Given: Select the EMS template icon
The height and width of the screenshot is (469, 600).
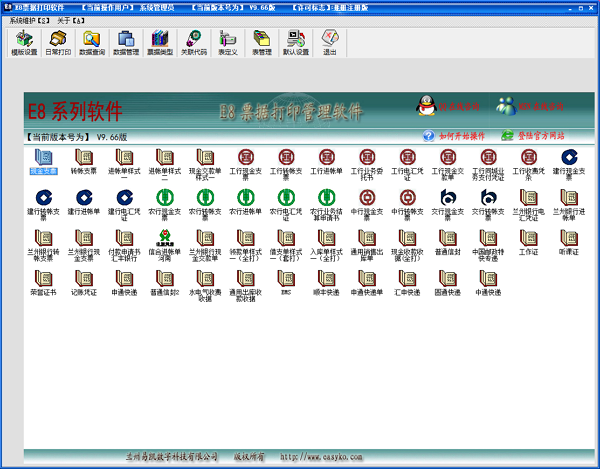Looking at the screenshot, I should (x=286, y=283).
